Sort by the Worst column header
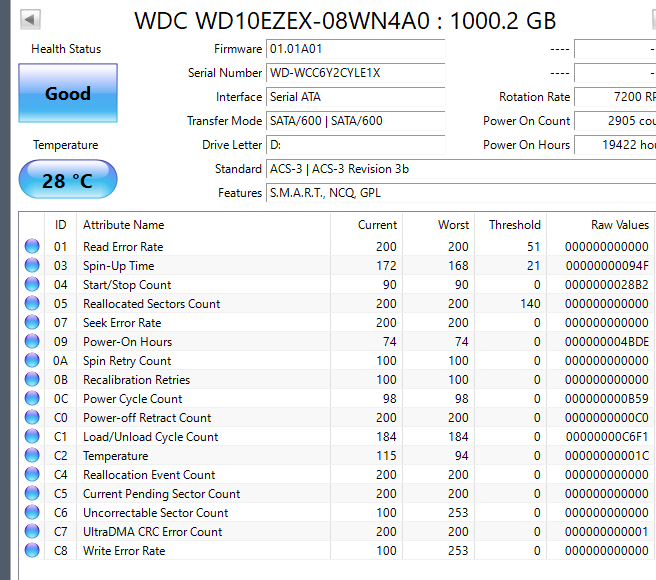 point(438,225)
